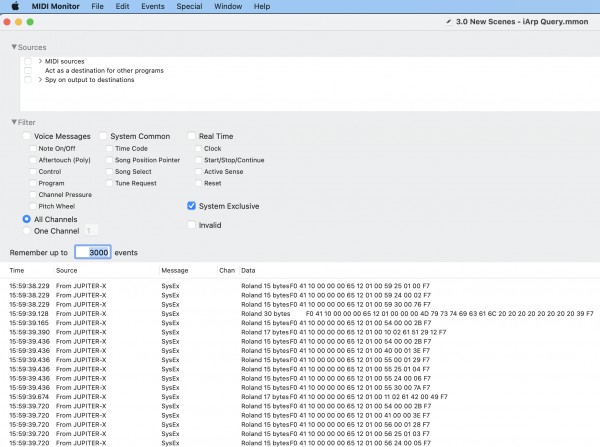The image size is (600, 447).
Task: Open the Special menu
Action: point(189,7)
